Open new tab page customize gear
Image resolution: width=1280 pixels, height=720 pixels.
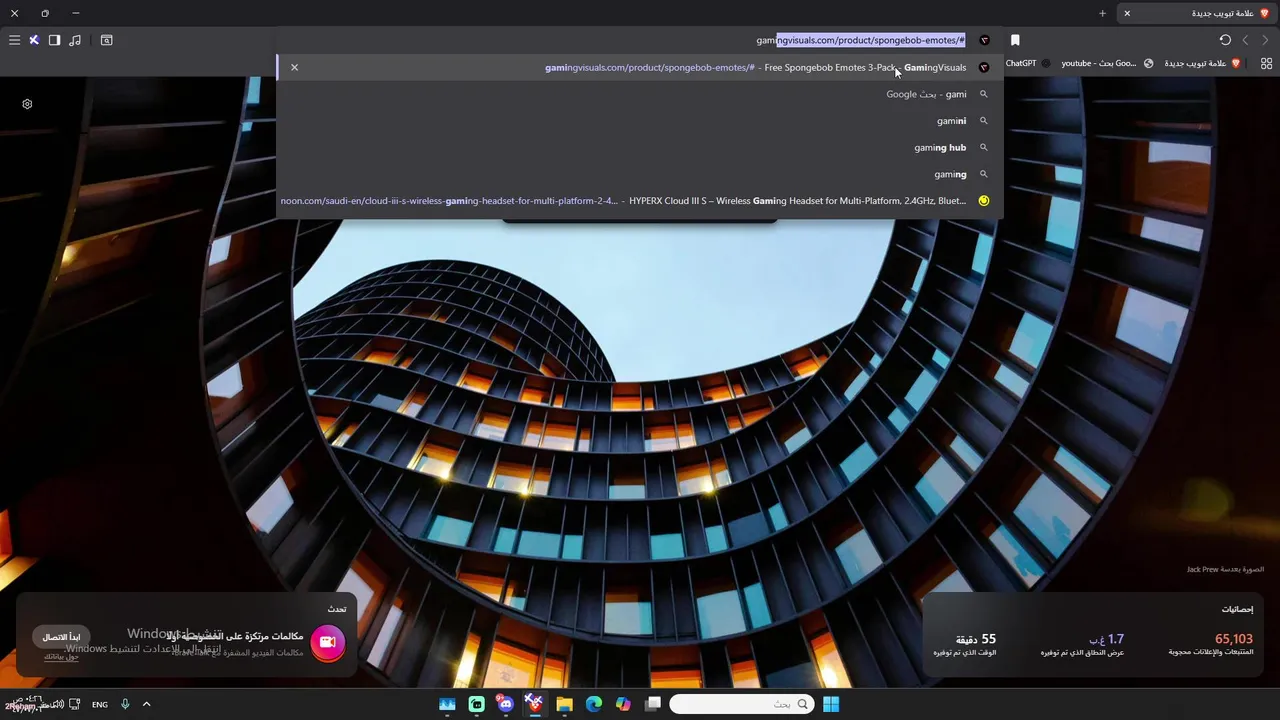[27, 104]
